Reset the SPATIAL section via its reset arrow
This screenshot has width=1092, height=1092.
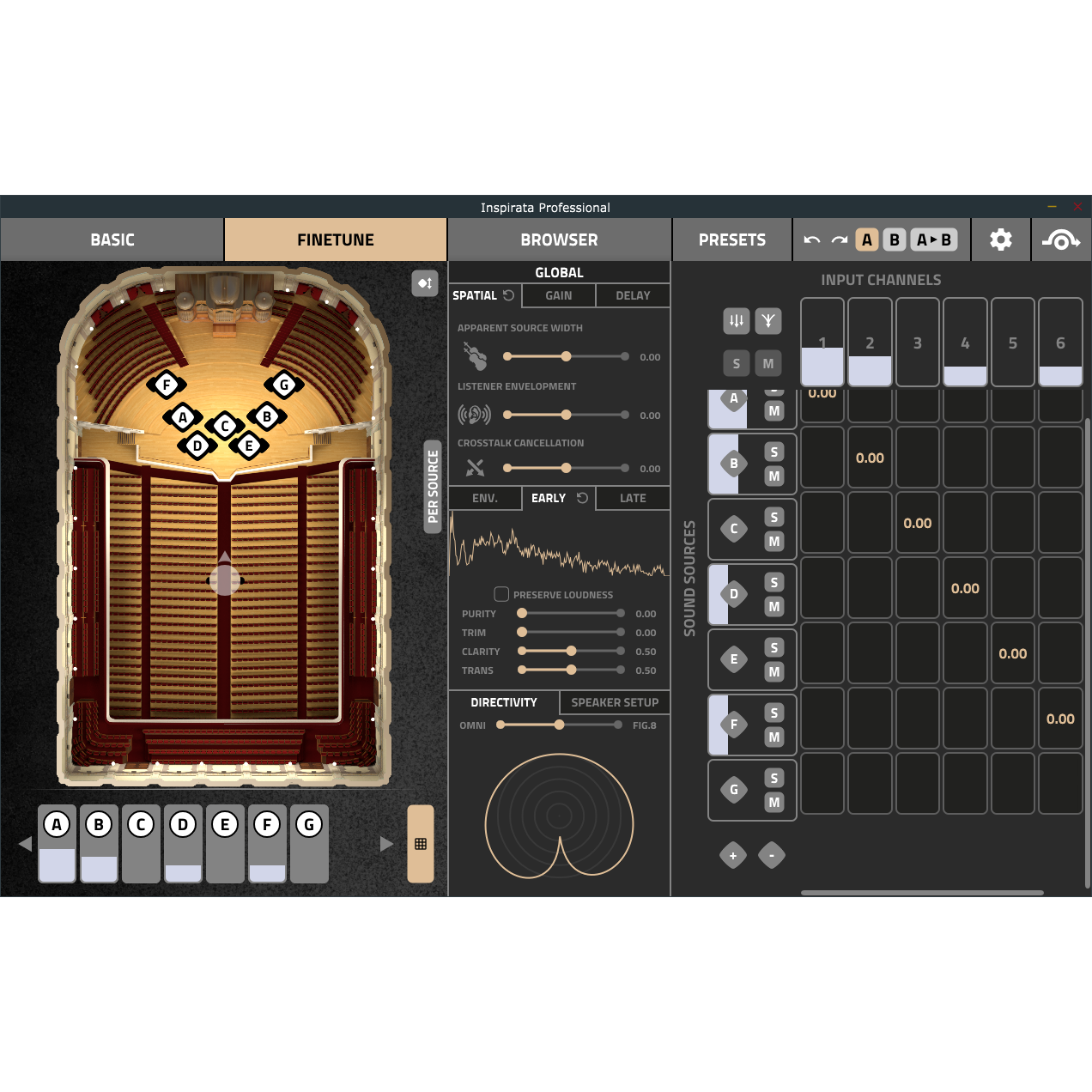pyautogui.click(x=510, y=295)
